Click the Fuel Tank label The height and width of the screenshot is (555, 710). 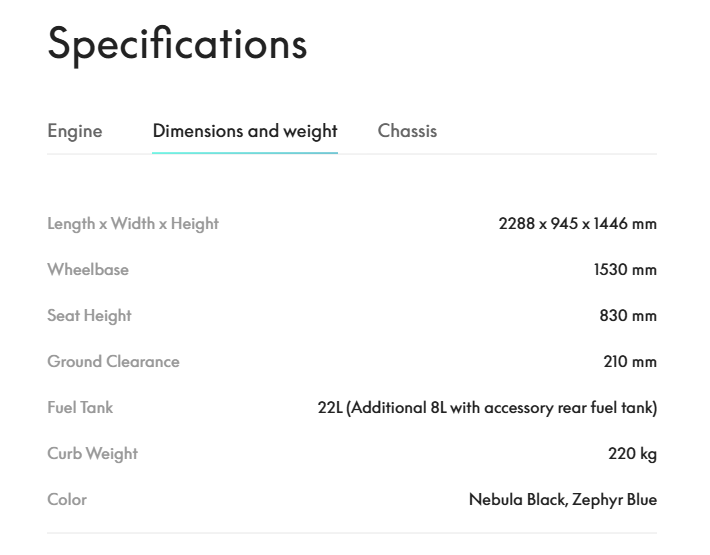click(80, 407)
